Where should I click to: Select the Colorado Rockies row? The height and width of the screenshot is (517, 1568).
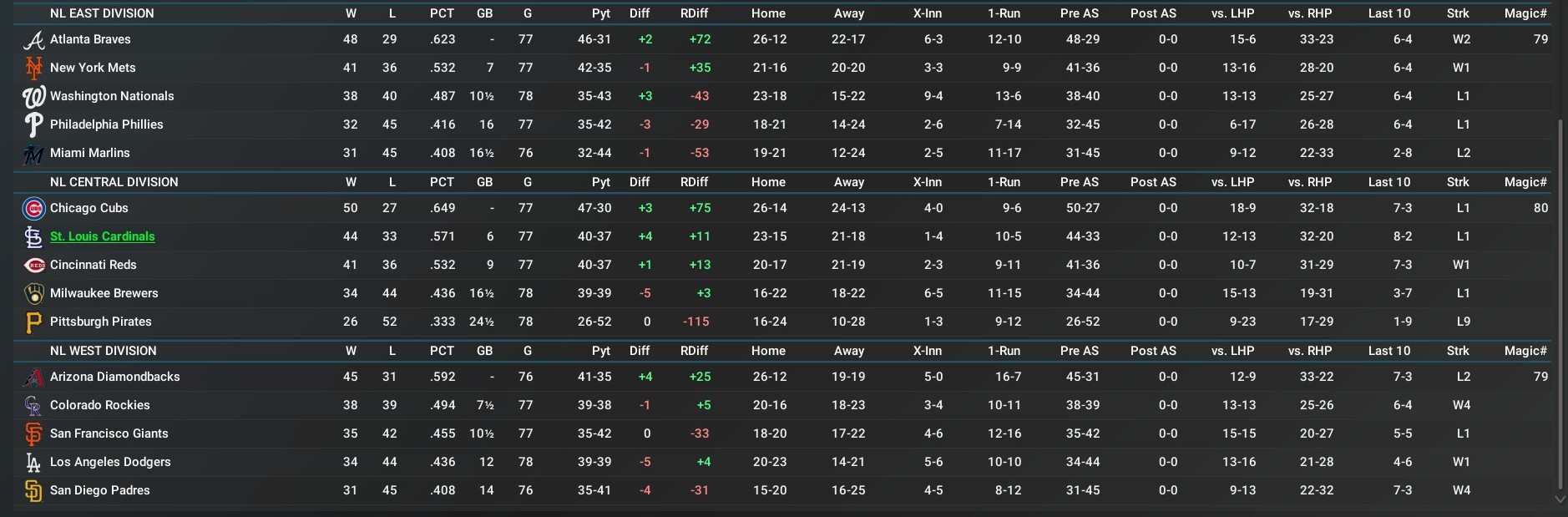point(784,405)
